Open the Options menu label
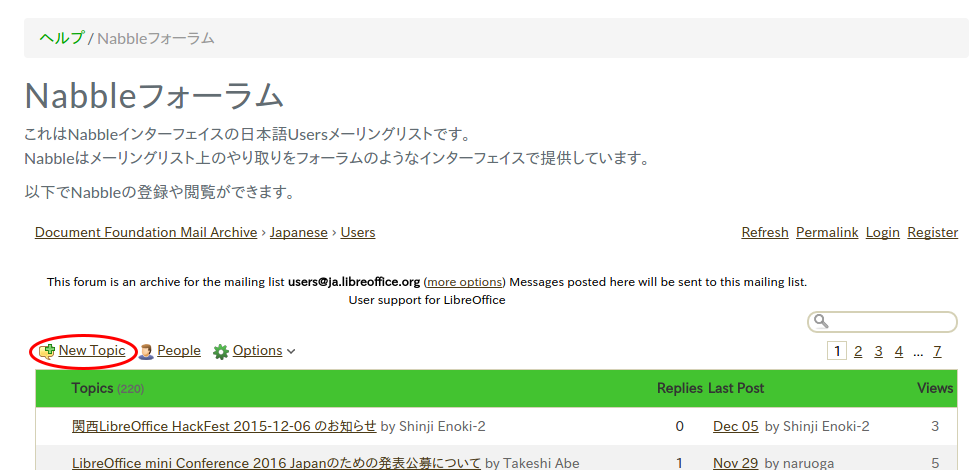980x470 pixels. coord(258,351)
